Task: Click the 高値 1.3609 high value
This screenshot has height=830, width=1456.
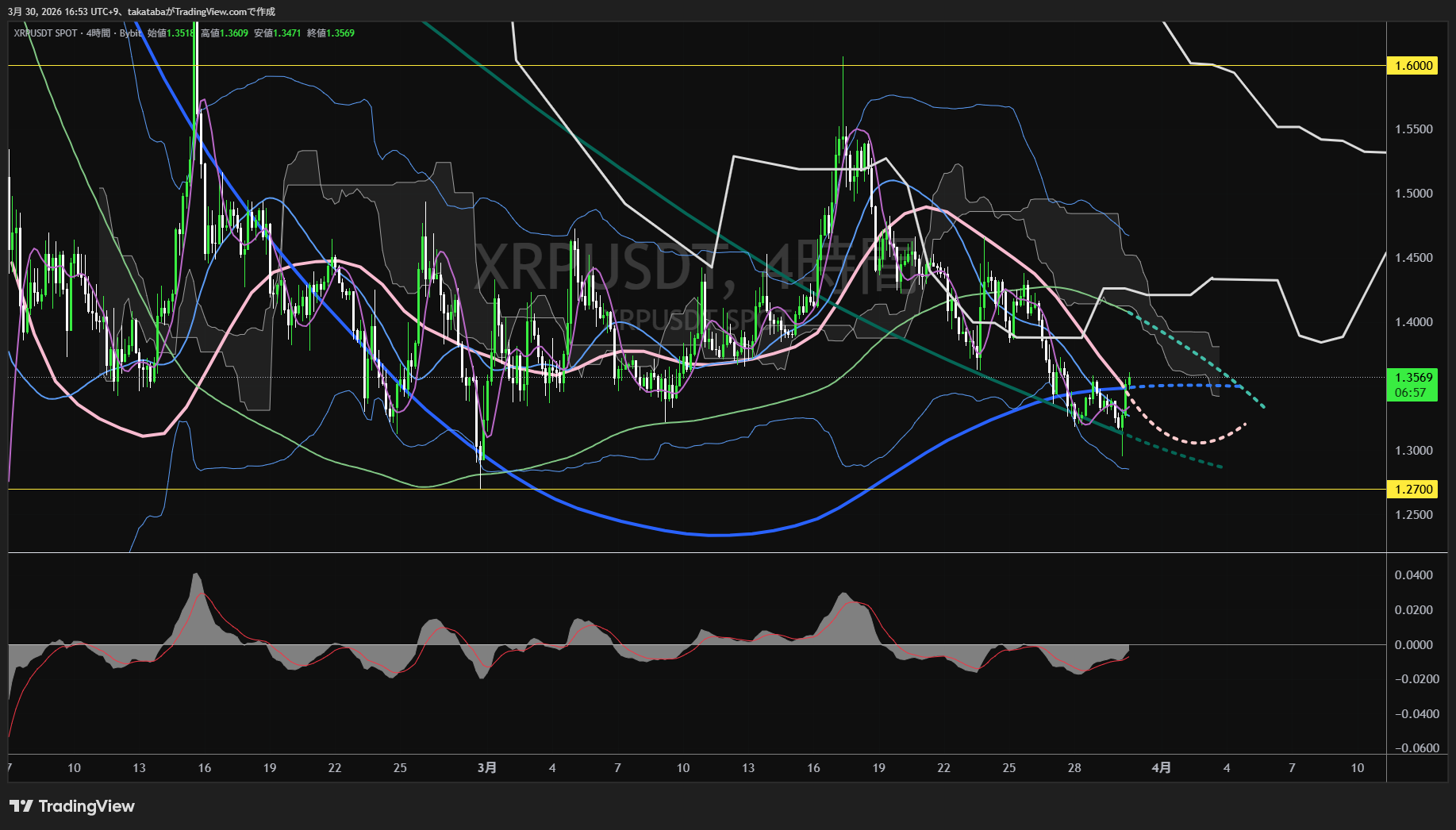Action: pyautogui.click(x=225, y=33)
